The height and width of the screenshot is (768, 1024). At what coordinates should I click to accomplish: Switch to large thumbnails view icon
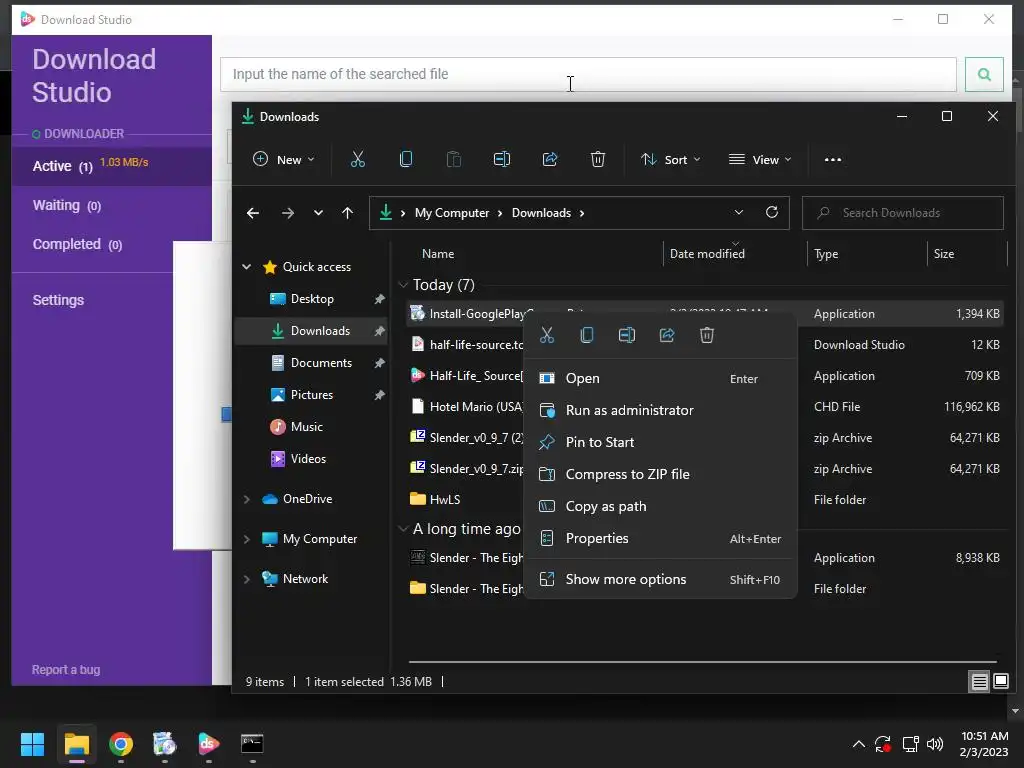1001,682
